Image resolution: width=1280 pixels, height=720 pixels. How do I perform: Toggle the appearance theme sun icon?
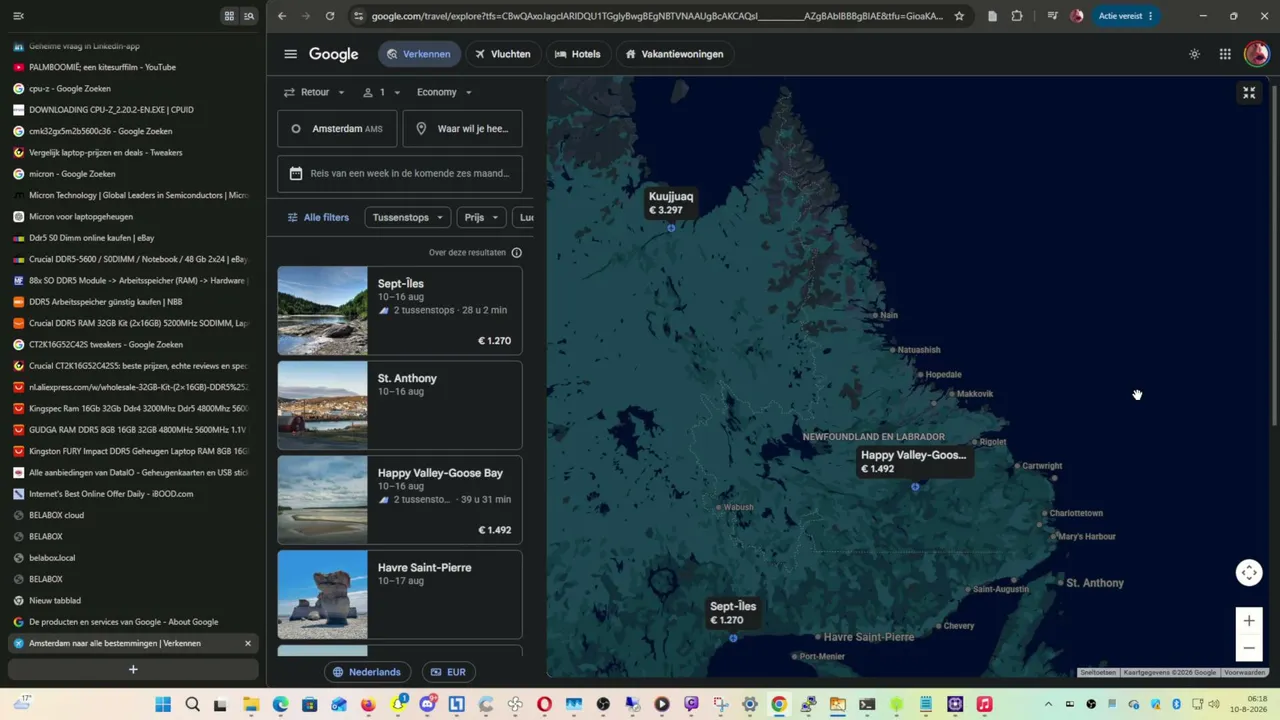click(x=1194, y=54)
